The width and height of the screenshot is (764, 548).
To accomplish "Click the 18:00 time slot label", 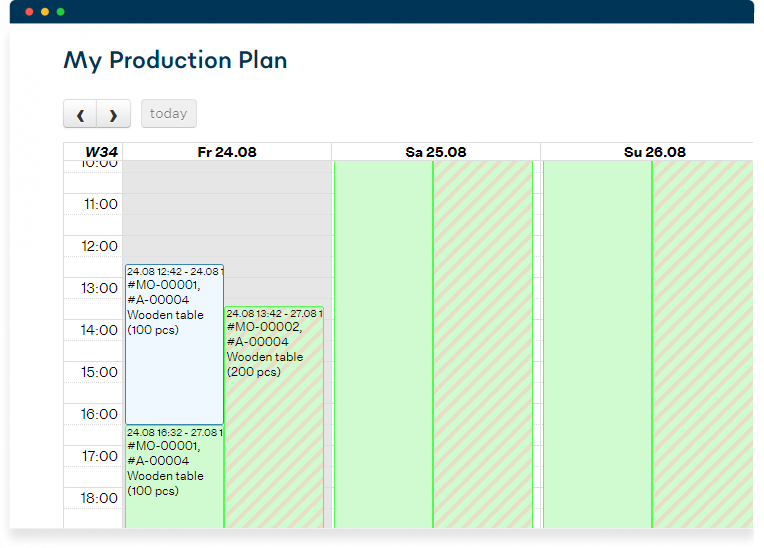I will 100,498.
